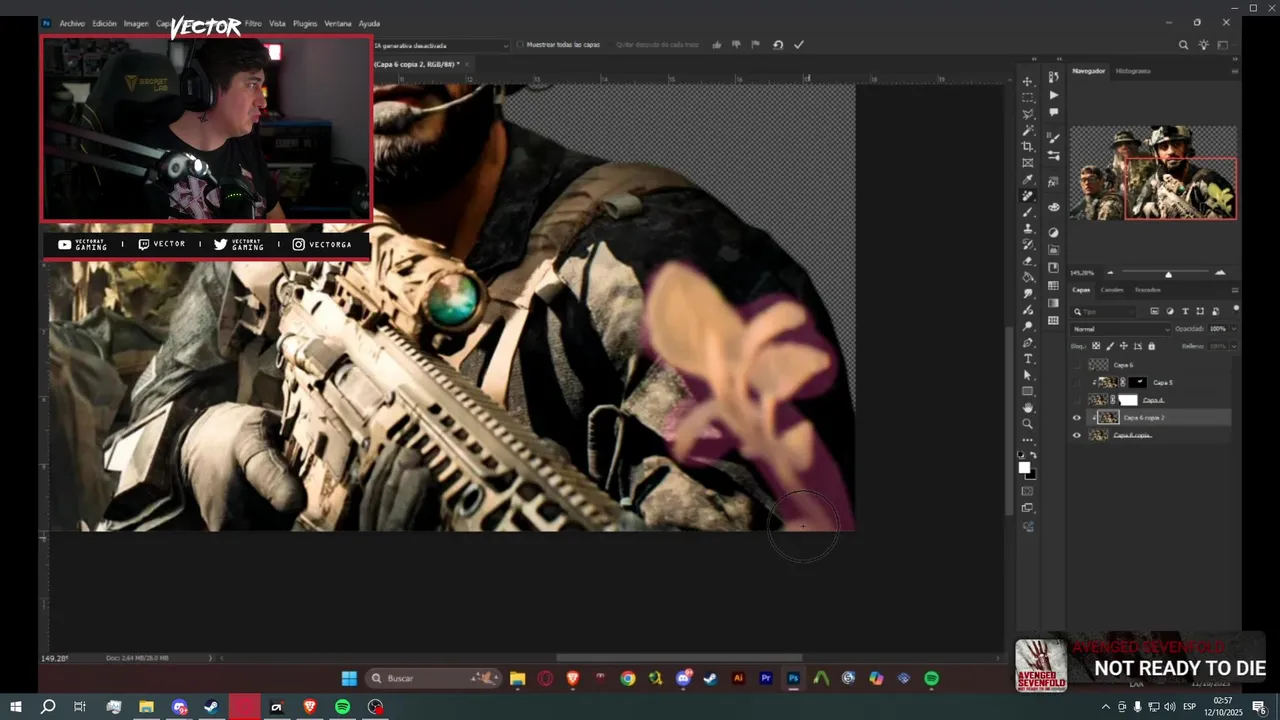Open the Edit Toolbar three-dots icon
Viewport: 1280px width, 720px height.
point(1028,440)
